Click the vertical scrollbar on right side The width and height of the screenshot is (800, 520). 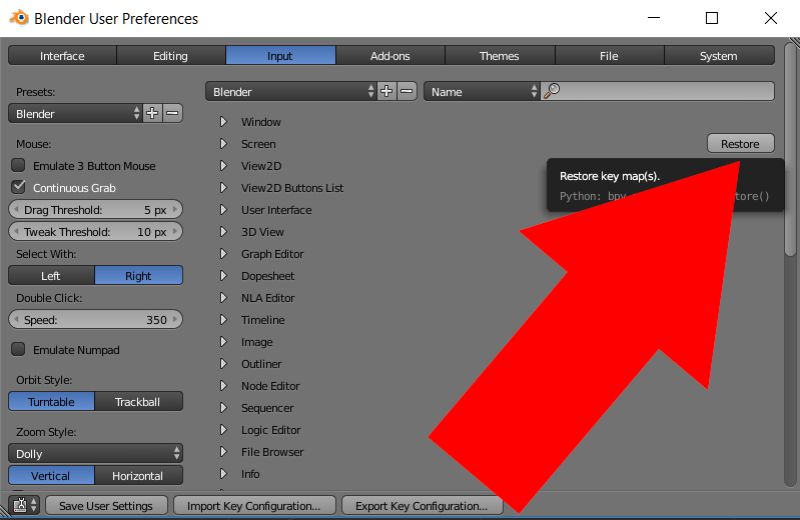pos(790,151)
